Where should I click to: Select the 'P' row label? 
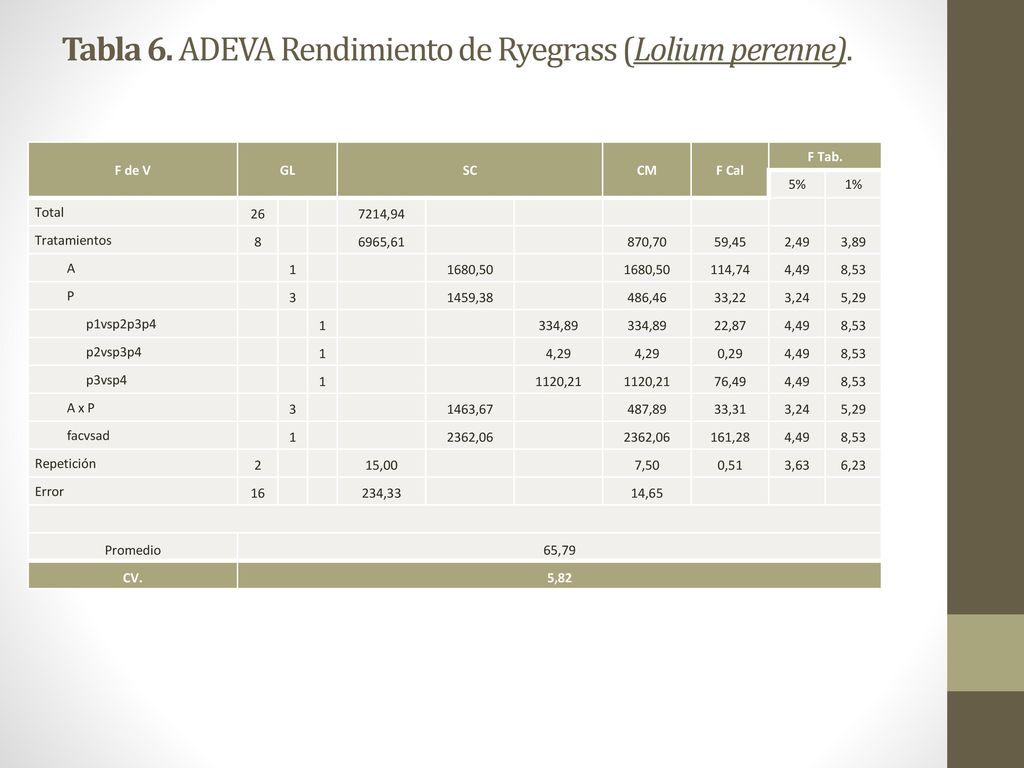(x=71, y=296)
